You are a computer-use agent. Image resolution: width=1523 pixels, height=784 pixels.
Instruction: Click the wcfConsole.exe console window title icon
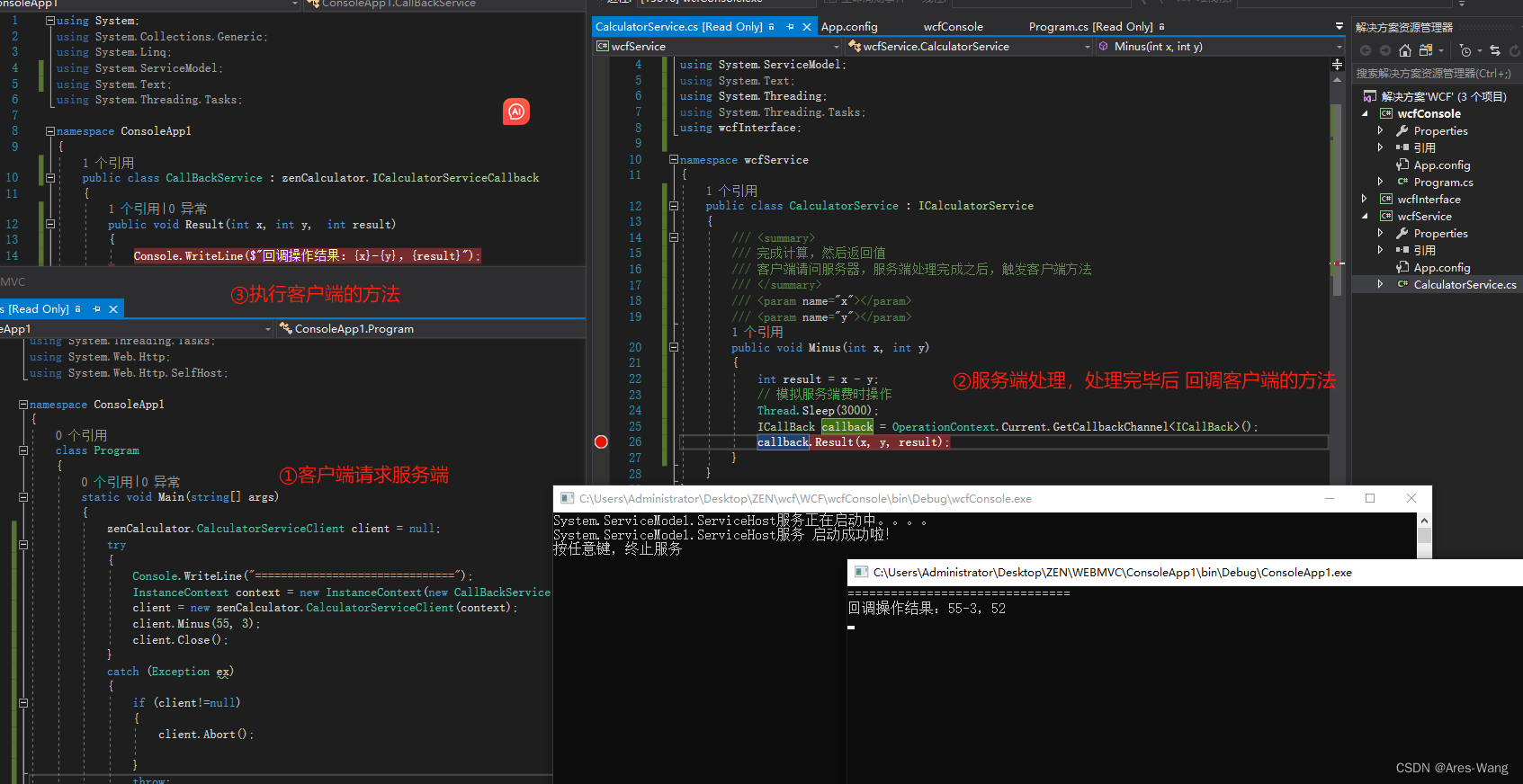[x=567, y=498]
